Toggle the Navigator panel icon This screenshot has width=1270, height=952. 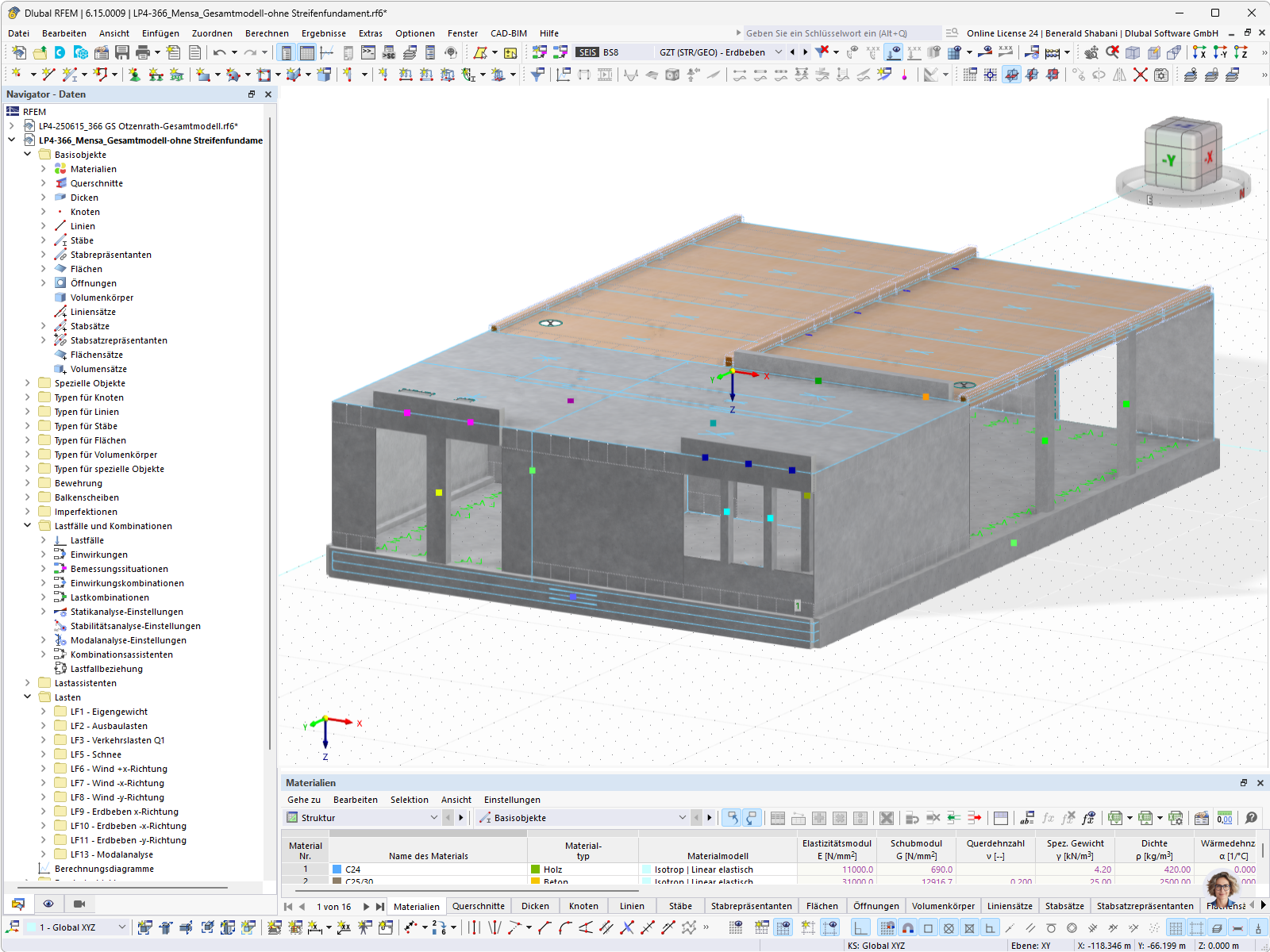point(287,52)
